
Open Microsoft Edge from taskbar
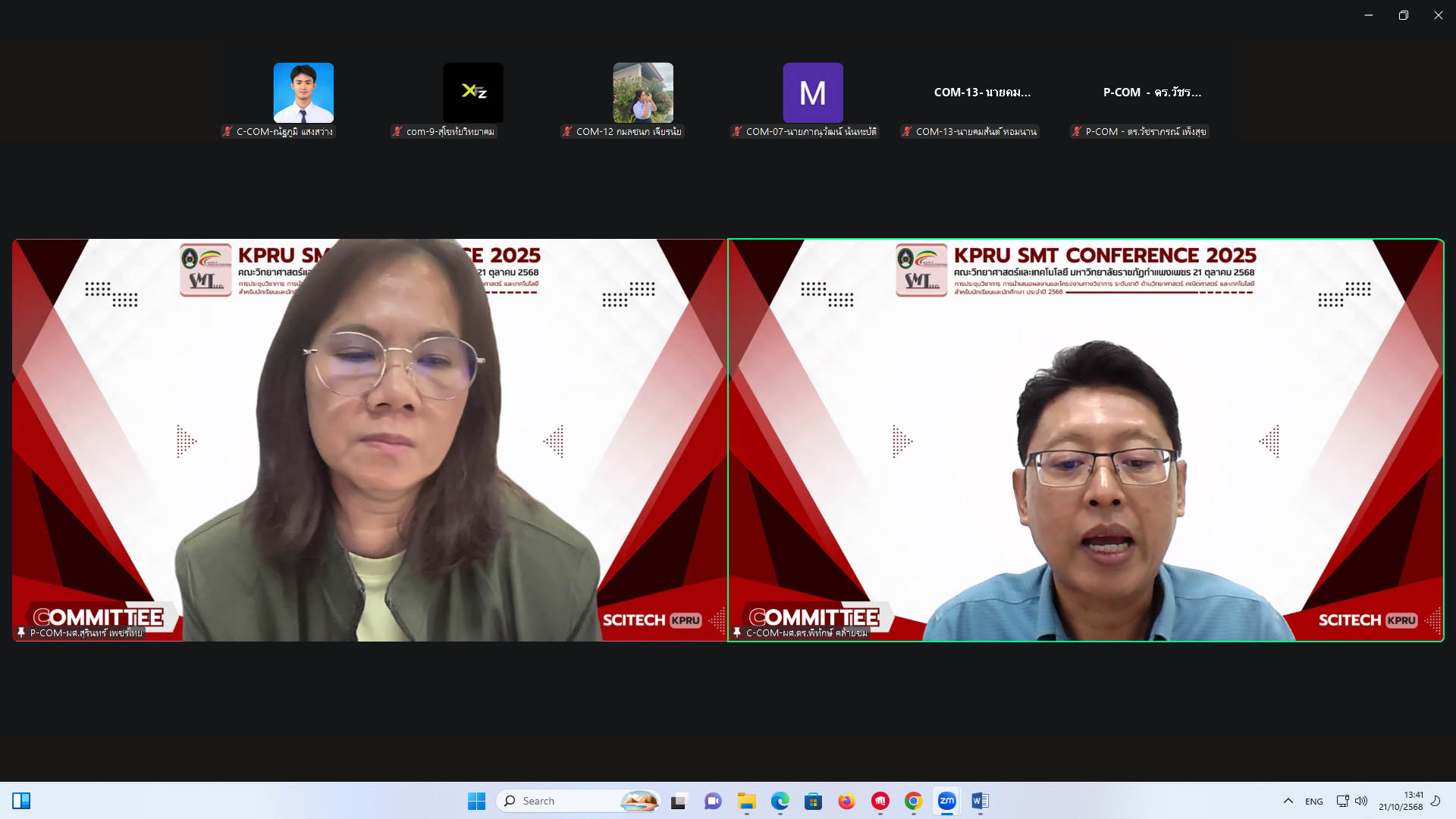click(780, 801)
